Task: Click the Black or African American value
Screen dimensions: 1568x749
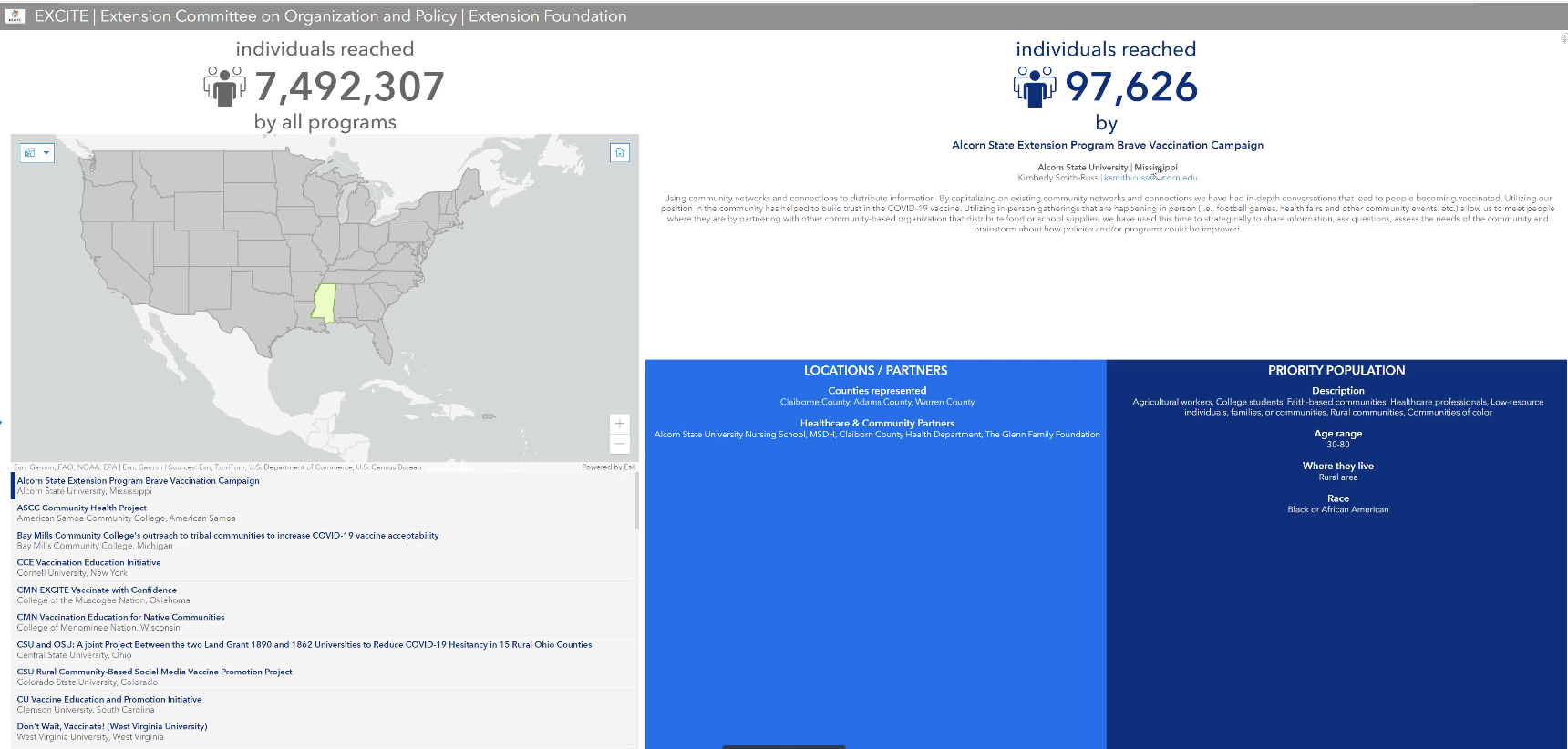Action: (x=1338, y=509)
